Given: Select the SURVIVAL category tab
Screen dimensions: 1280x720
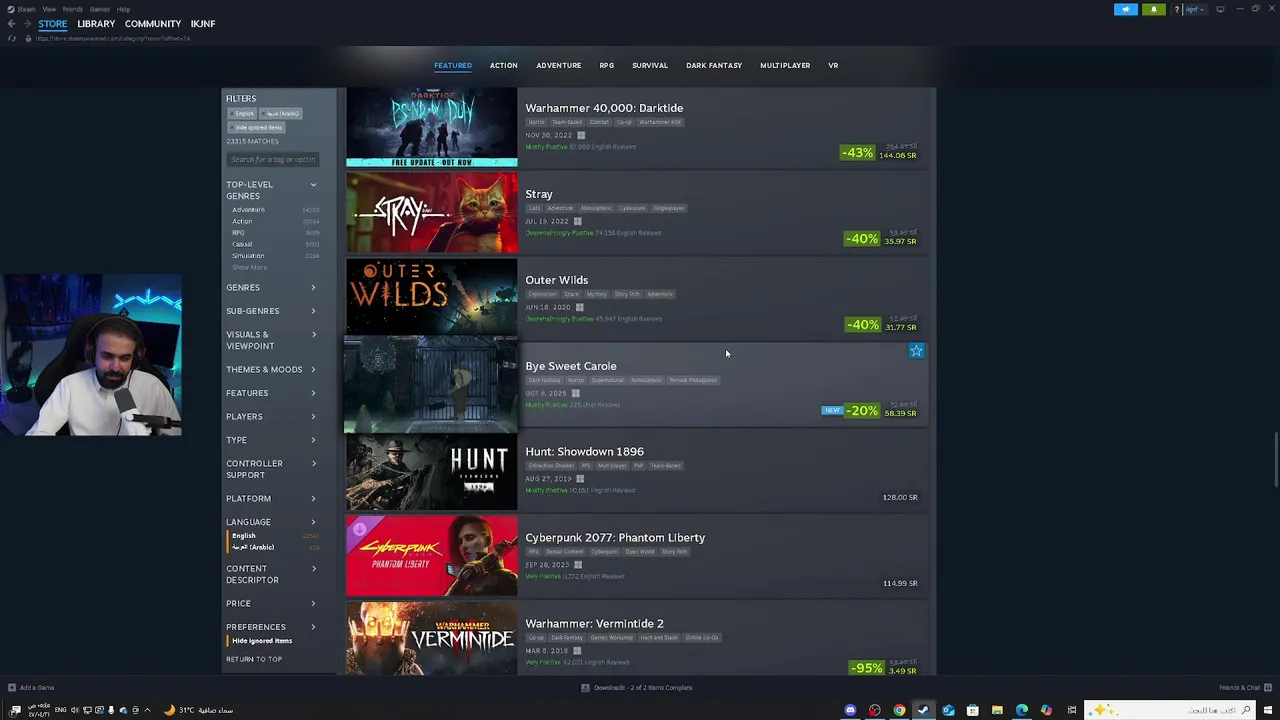Looking at the screenshot, I should [x=650, y=65].
